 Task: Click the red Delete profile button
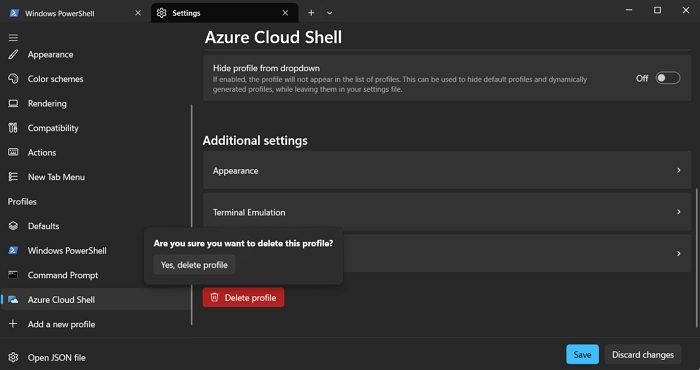pos(243,297)
